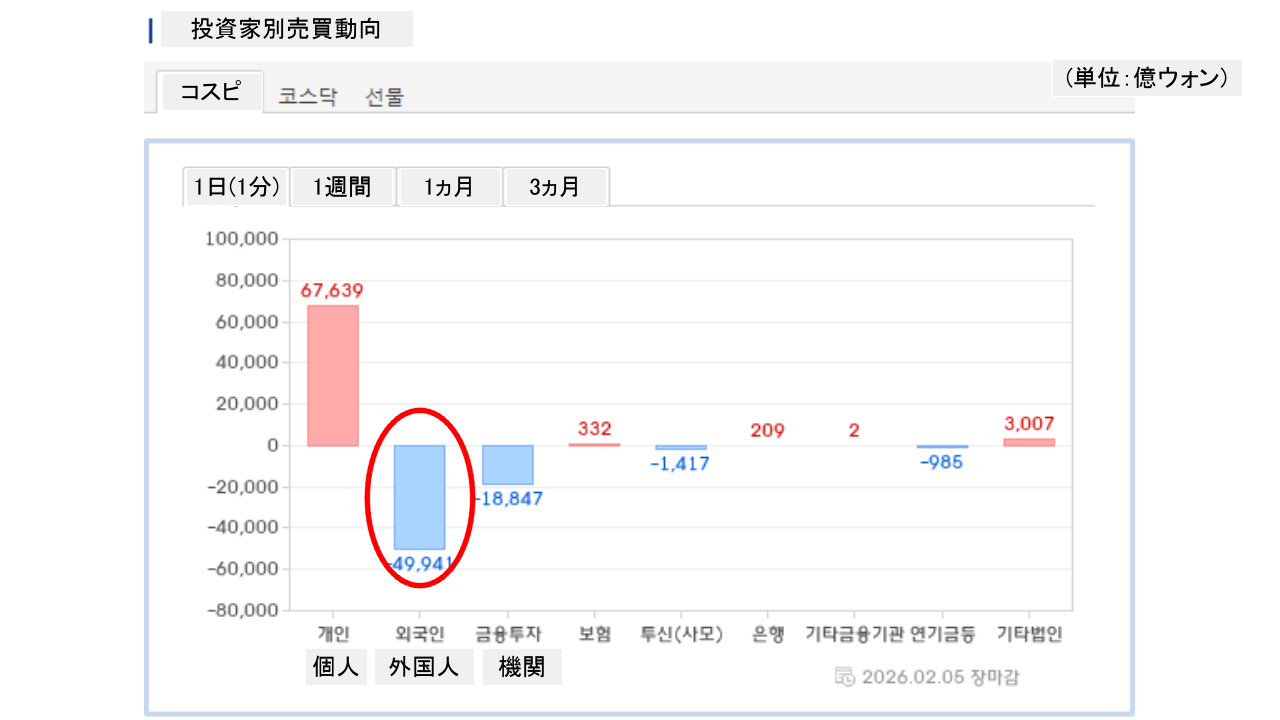This screenshot has width=1280, height=720.
Task: Select the blue 금융투자 bar showing -18,847
Action: coord(507,465)
